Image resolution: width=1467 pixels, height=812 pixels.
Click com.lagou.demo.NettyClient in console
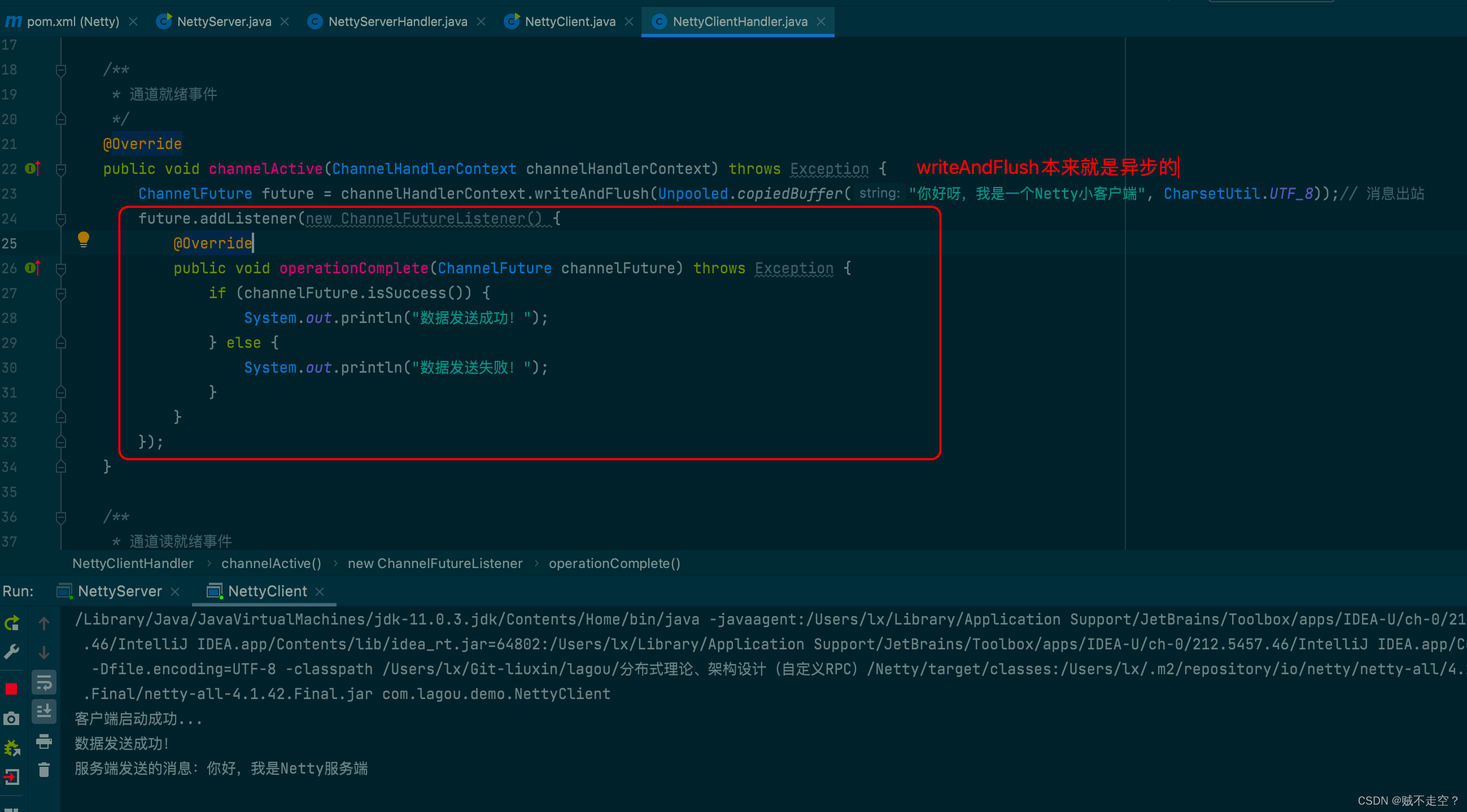[x=496, y=693]
